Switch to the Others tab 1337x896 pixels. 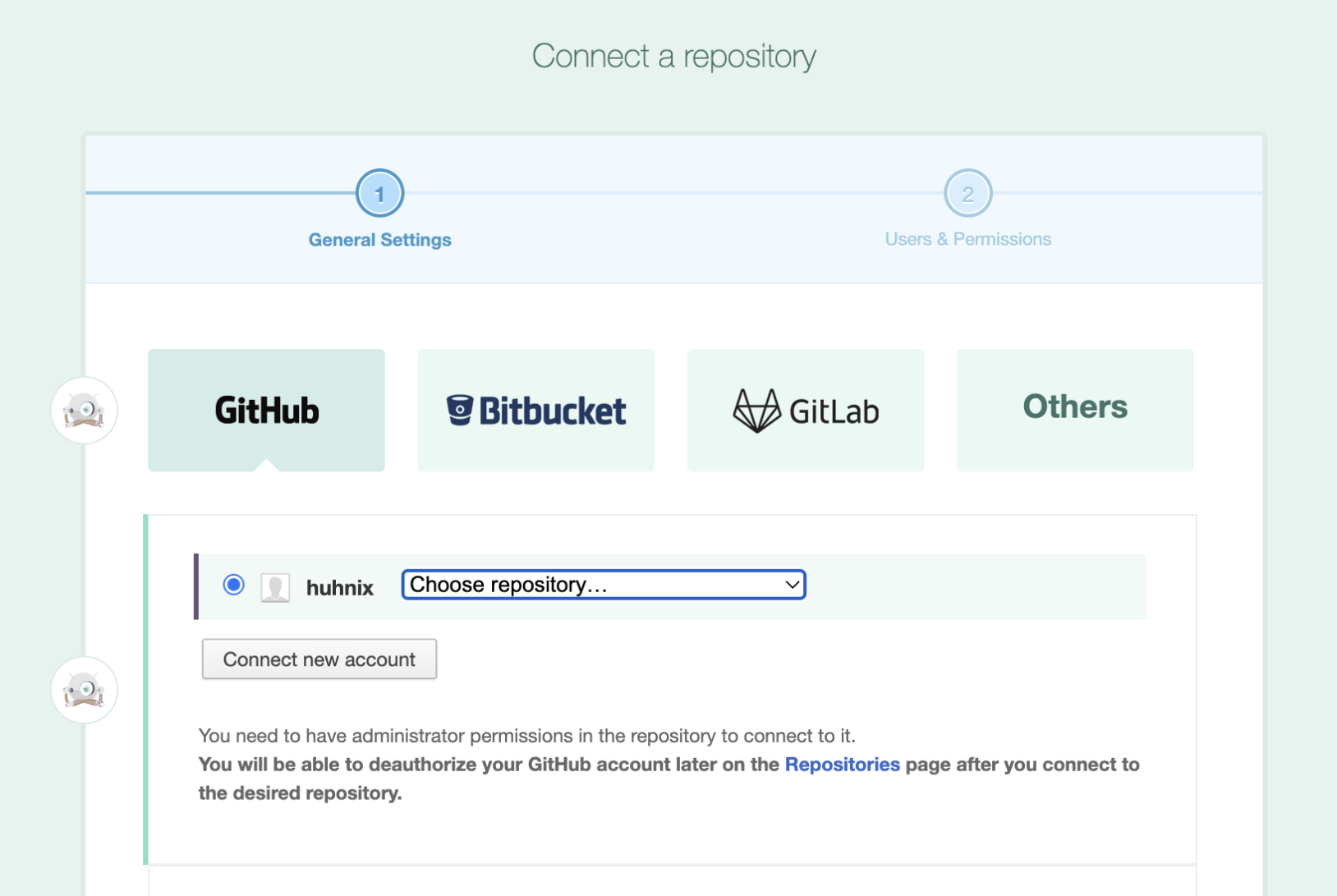pos(1074,409)
